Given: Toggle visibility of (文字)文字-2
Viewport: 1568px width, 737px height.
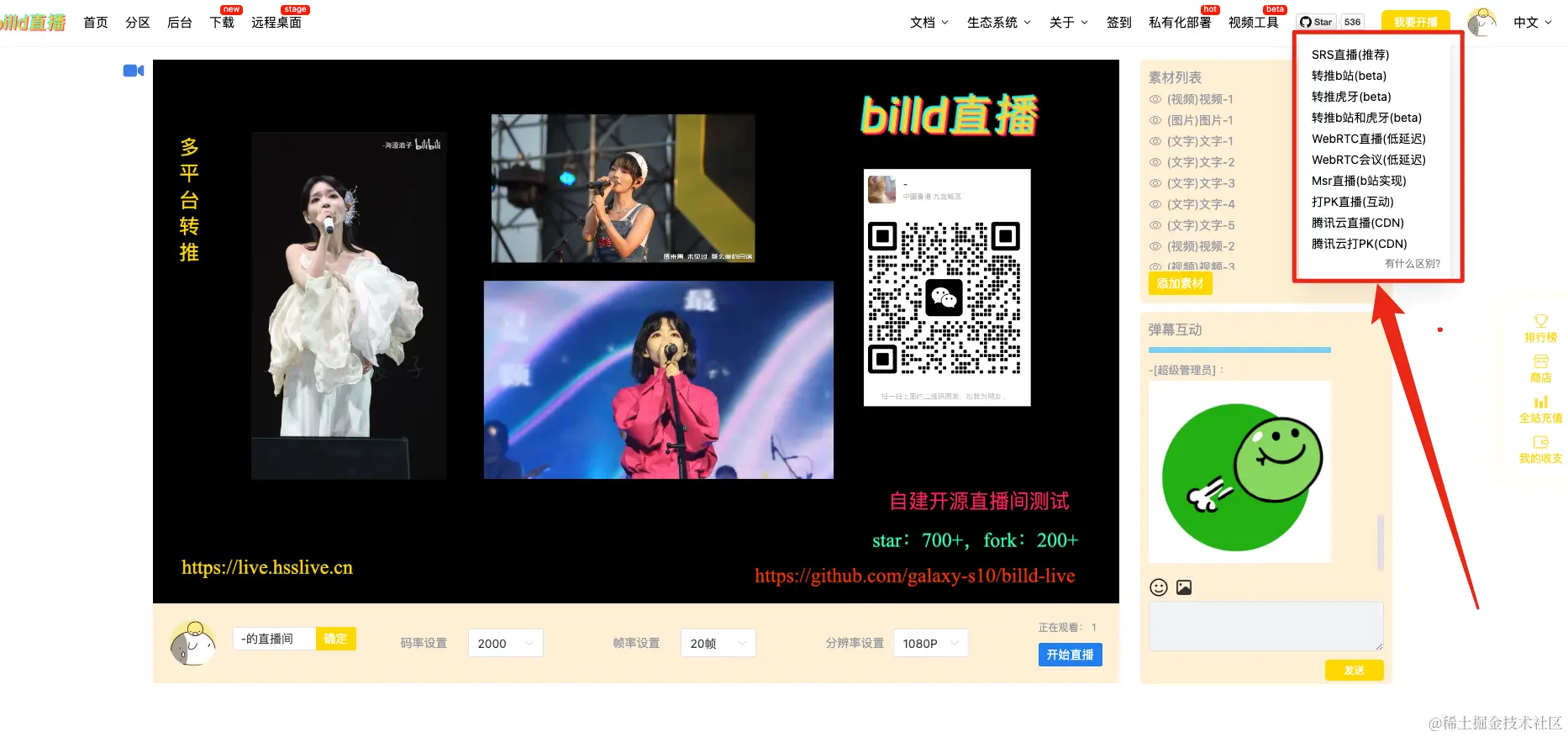Looking at the screenshot, I should [1155, 162].
